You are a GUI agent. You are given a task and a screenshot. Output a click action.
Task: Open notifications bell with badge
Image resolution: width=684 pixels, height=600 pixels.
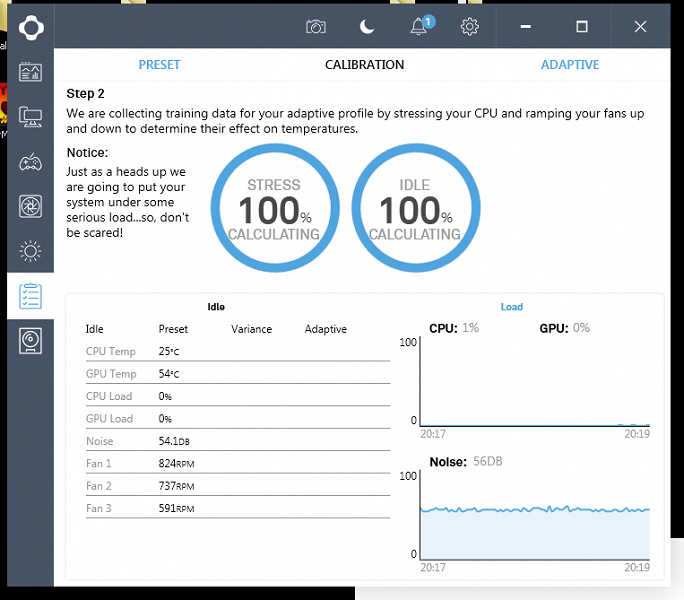click(x=421, y=26)
